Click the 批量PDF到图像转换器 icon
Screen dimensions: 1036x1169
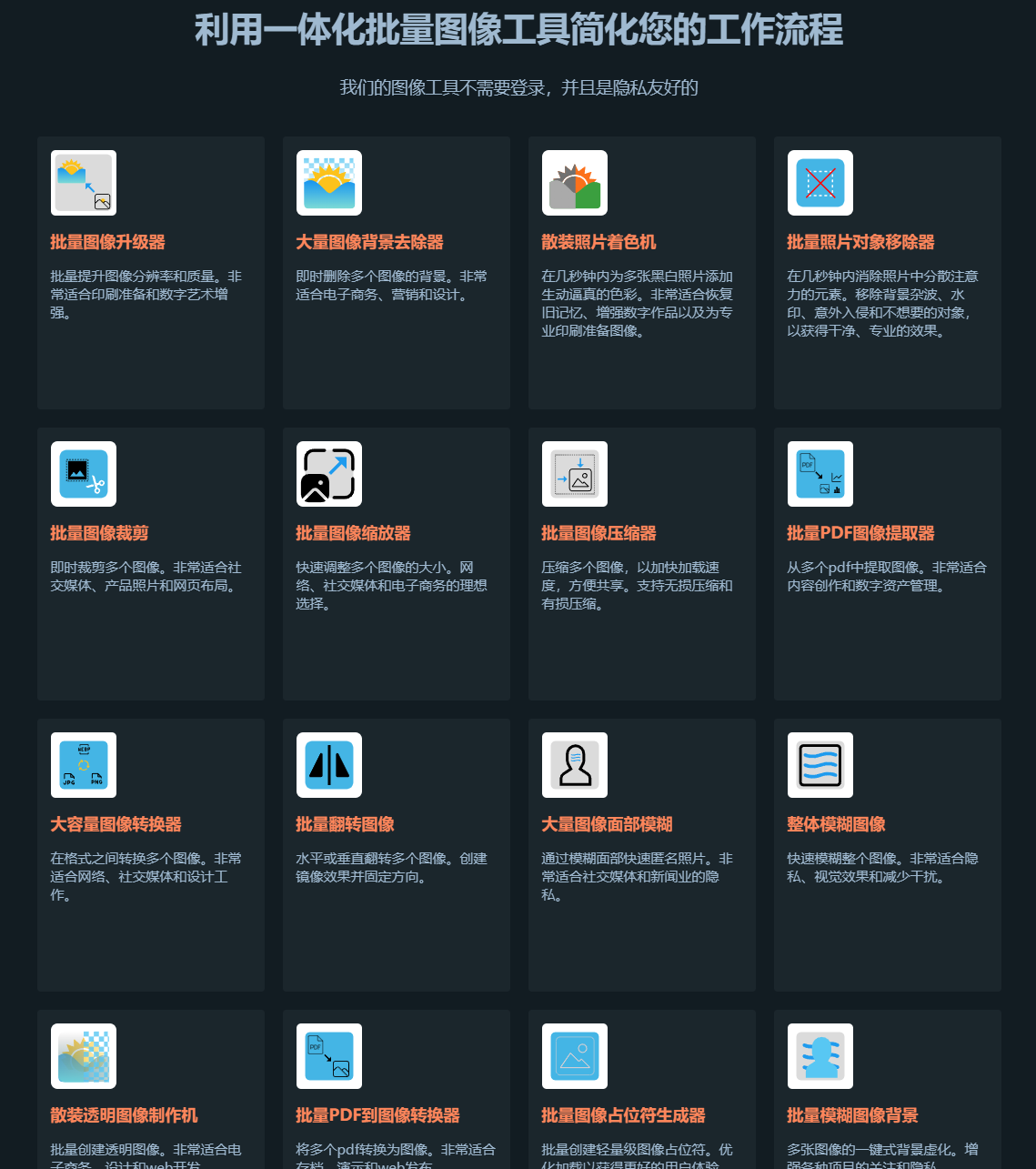329,1056
